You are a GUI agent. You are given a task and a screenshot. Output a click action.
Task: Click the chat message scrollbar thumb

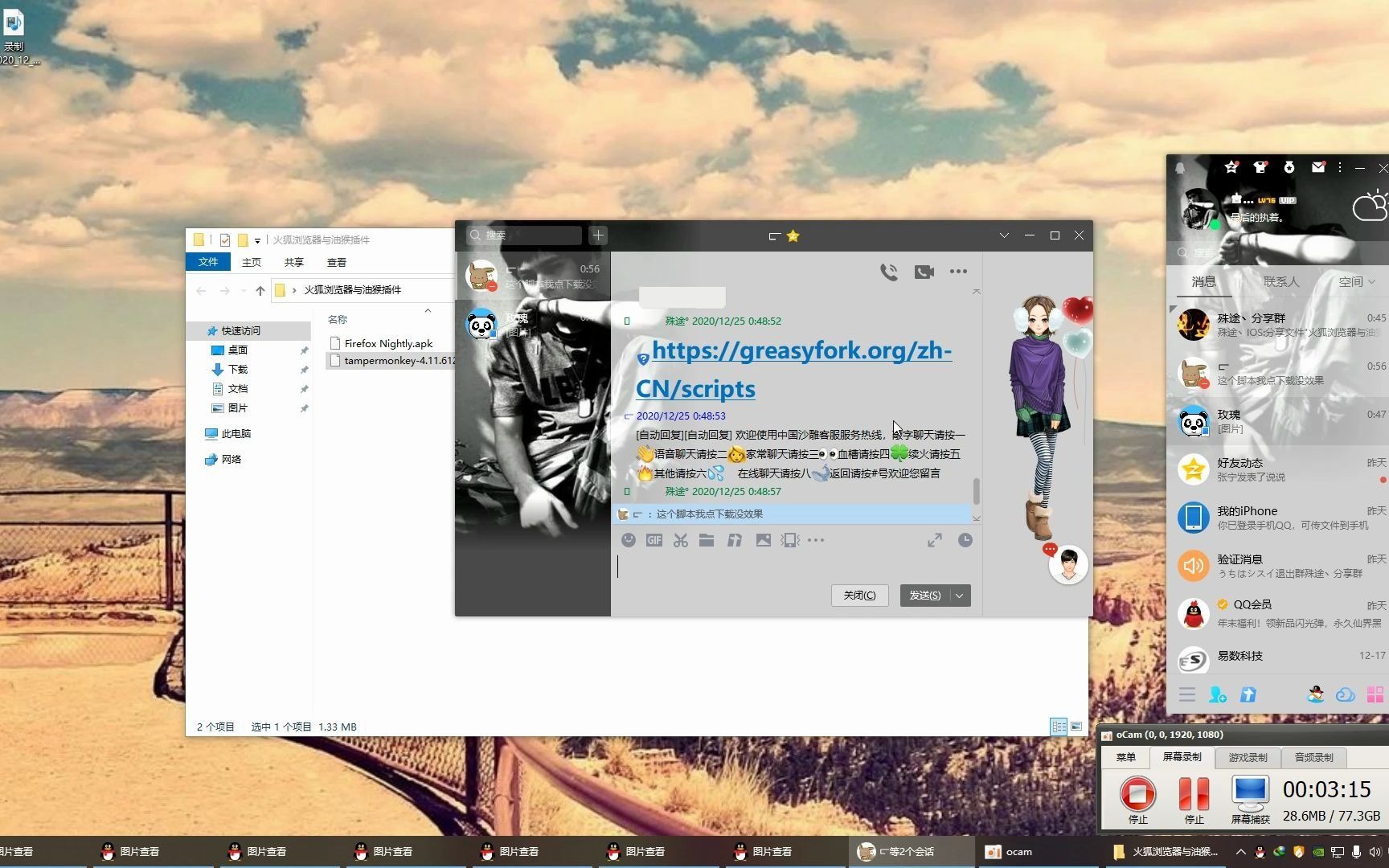[x=977, y=490]
